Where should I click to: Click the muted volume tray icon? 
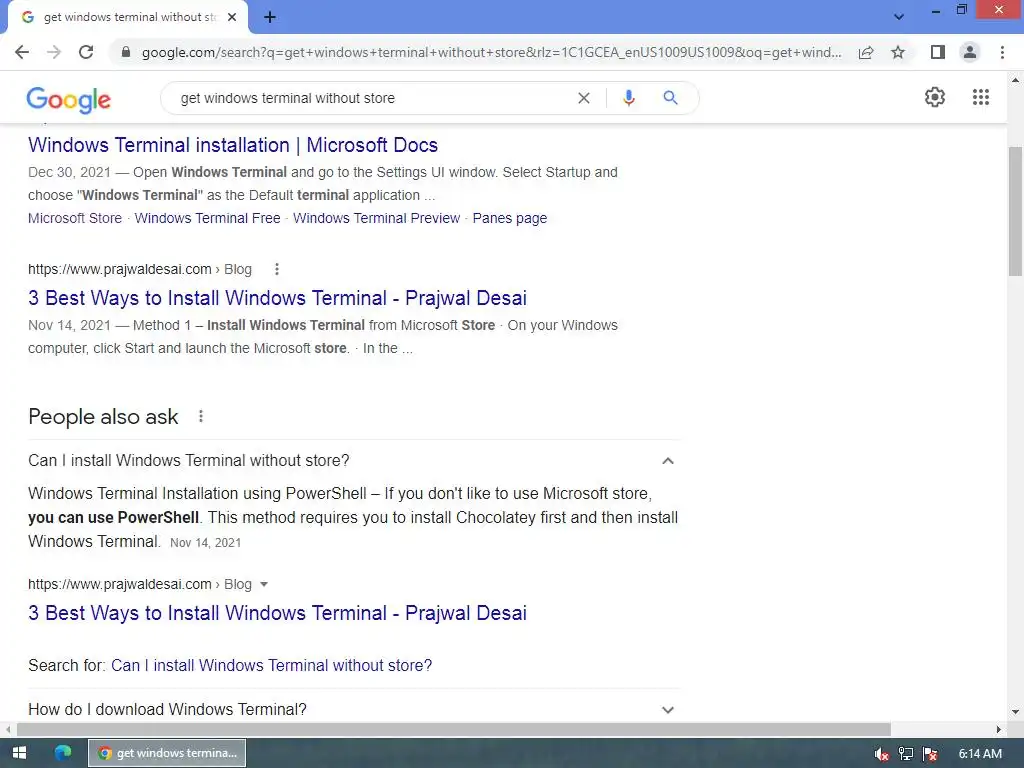click(x=882, y=754)
